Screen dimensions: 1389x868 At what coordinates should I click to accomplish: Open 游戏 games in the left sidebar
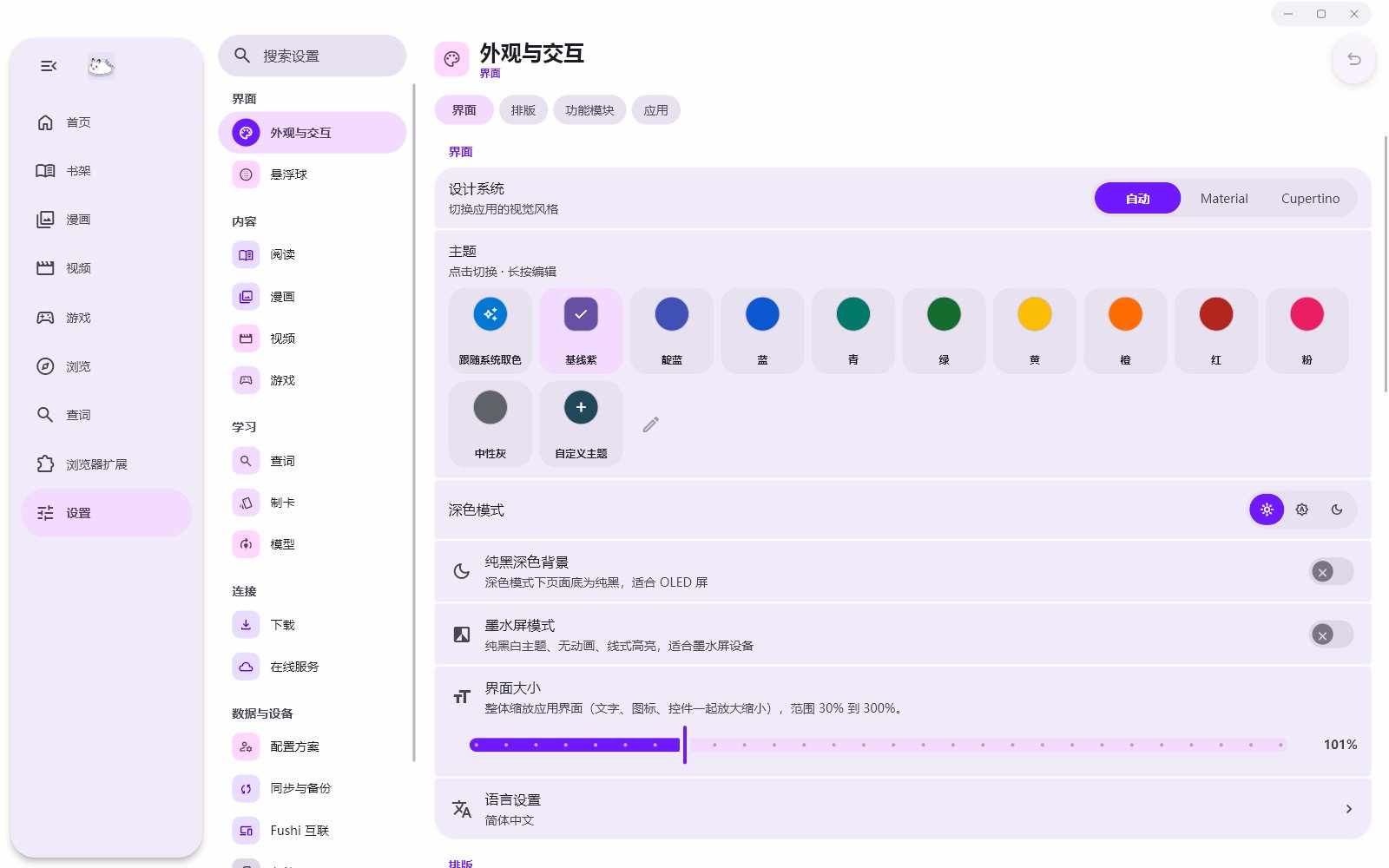pos(106,318)
